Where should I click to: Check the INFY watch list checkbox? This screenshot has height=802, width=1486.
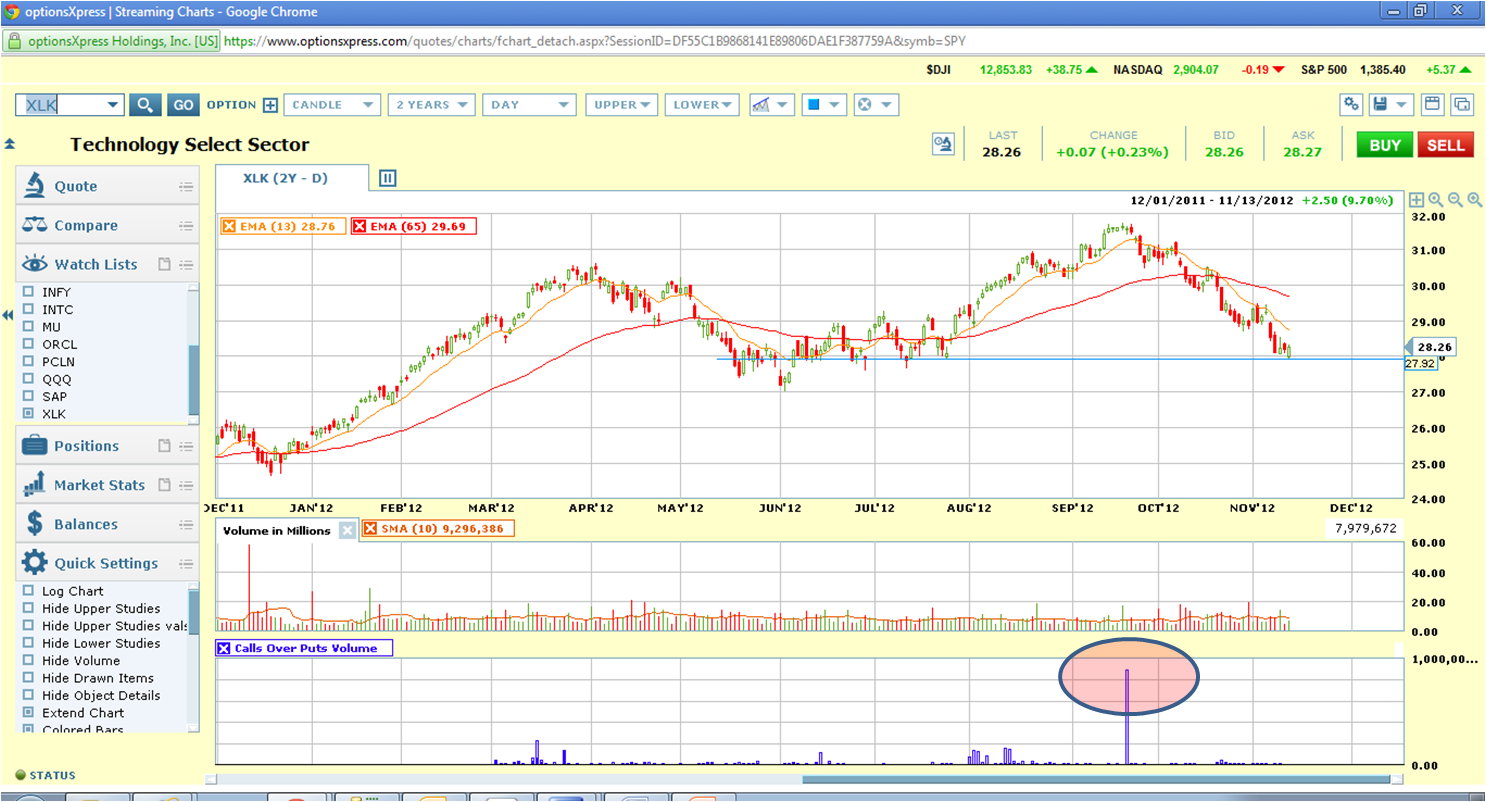pos(28,292)
